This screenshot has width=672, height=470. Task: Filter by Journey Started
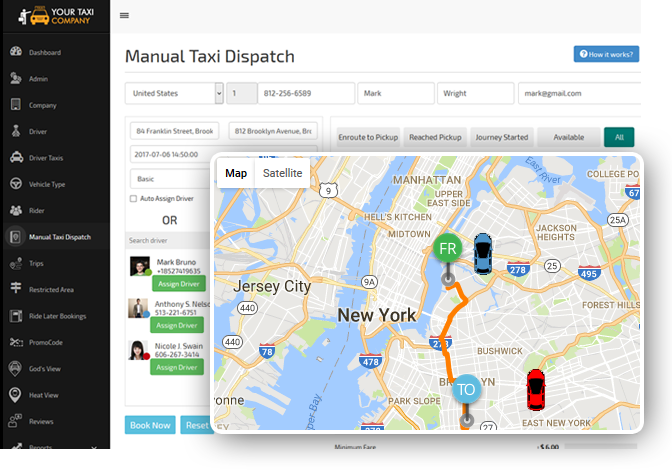coord(501,137)
